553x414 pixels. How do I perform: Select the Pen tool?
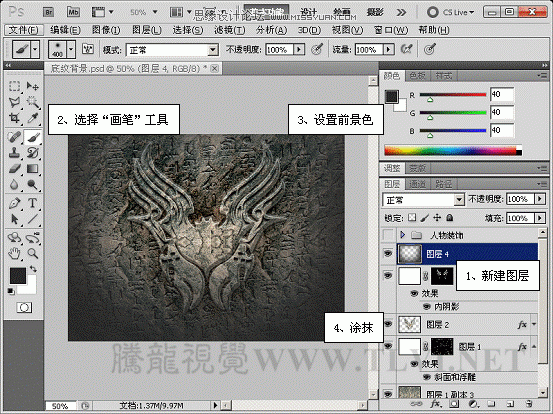pos(14,203)
